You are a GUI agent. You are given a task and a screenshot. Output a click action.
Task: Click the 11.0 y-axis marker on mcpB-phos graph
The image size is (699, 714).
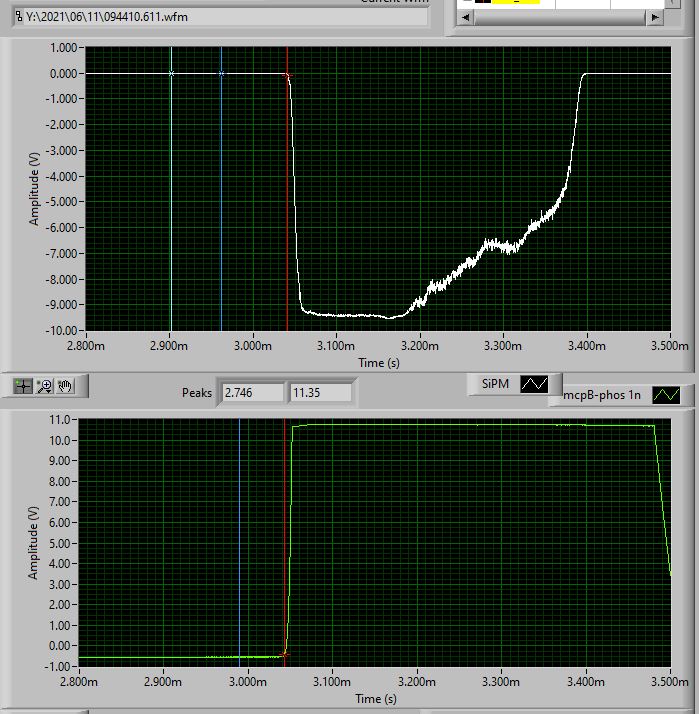click(x=60, y=419)
